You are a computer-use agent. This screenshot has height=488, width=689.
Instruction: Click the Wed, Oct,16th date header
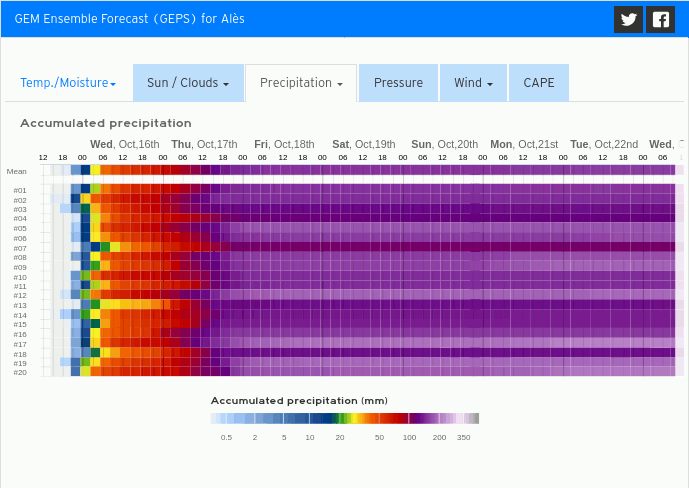[125, 144]
